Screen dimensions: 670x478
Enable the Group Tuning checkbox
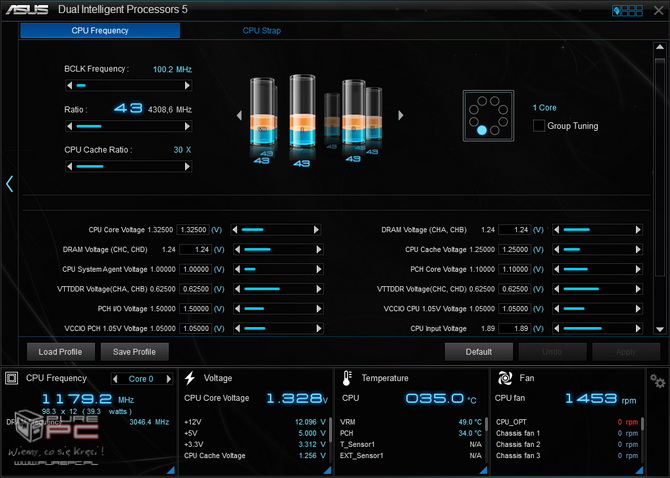coord(539,126)
